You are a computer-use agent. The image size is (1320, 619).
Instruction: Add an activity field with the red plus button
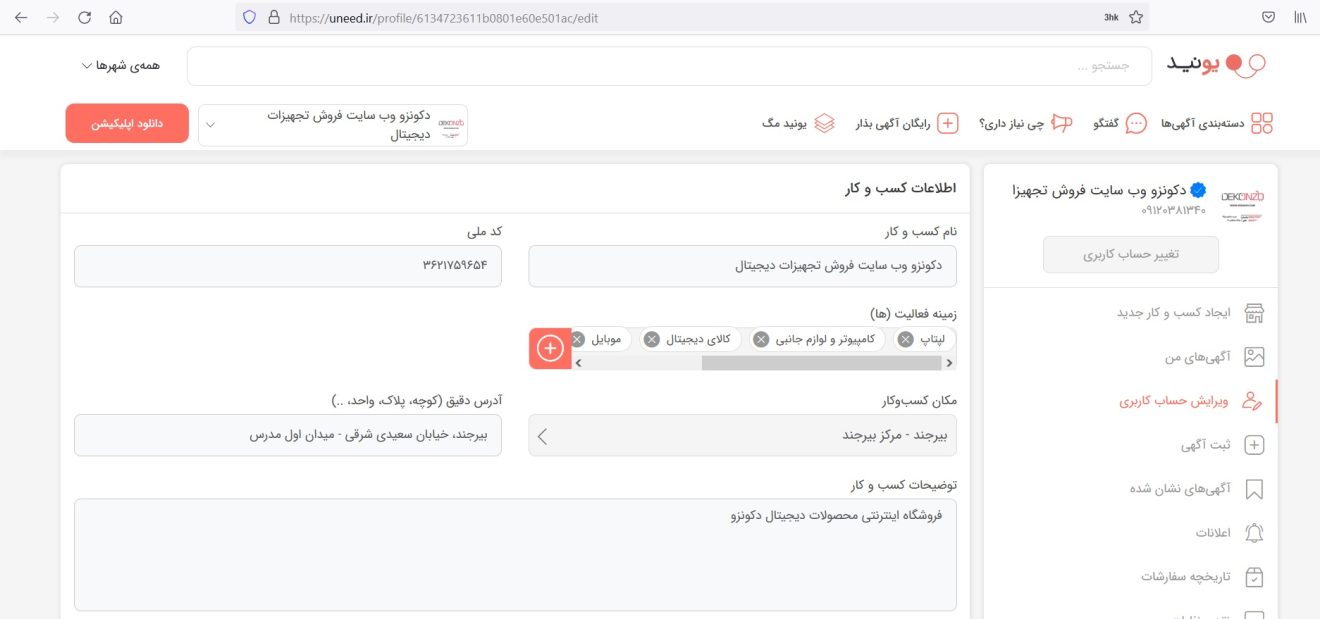550,348
